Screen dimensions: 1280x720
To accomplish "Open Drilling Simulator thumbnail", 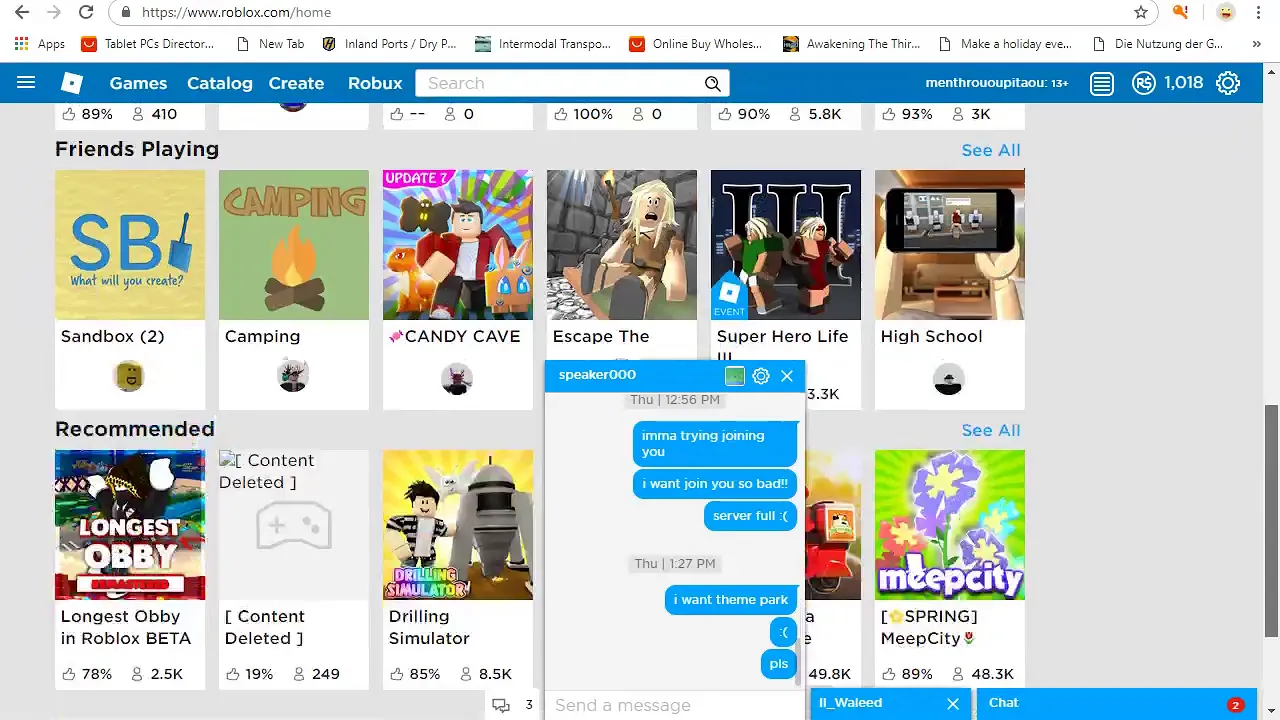I will [458, 525].
